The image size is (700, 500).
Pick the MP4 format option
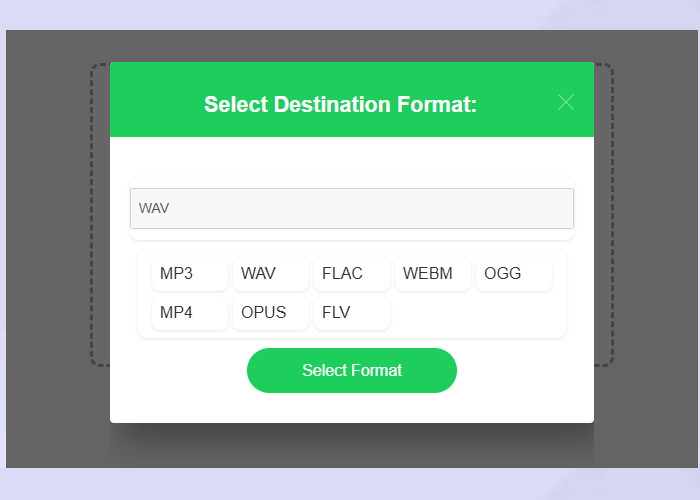(190, 312)
